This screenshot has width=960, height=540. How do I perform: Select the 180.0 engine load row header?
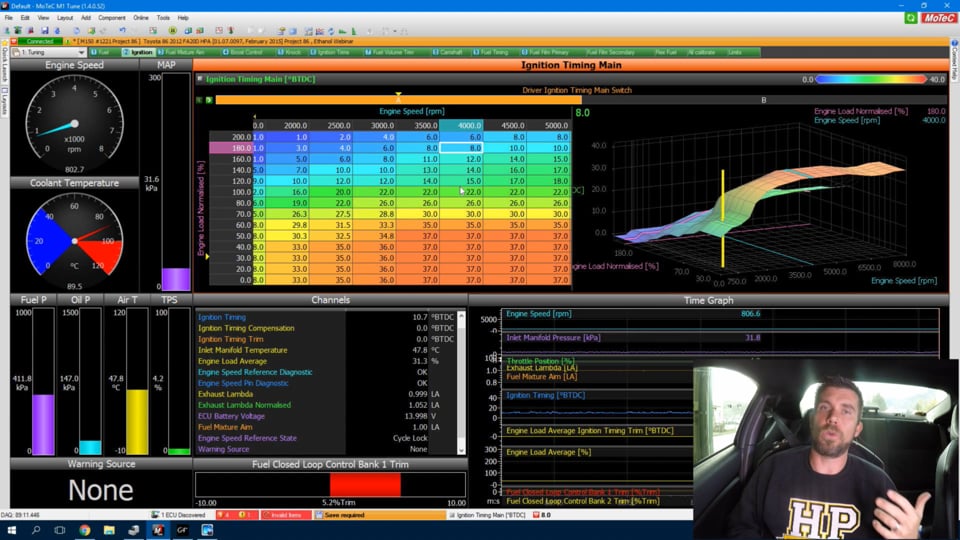pos(230,148)
